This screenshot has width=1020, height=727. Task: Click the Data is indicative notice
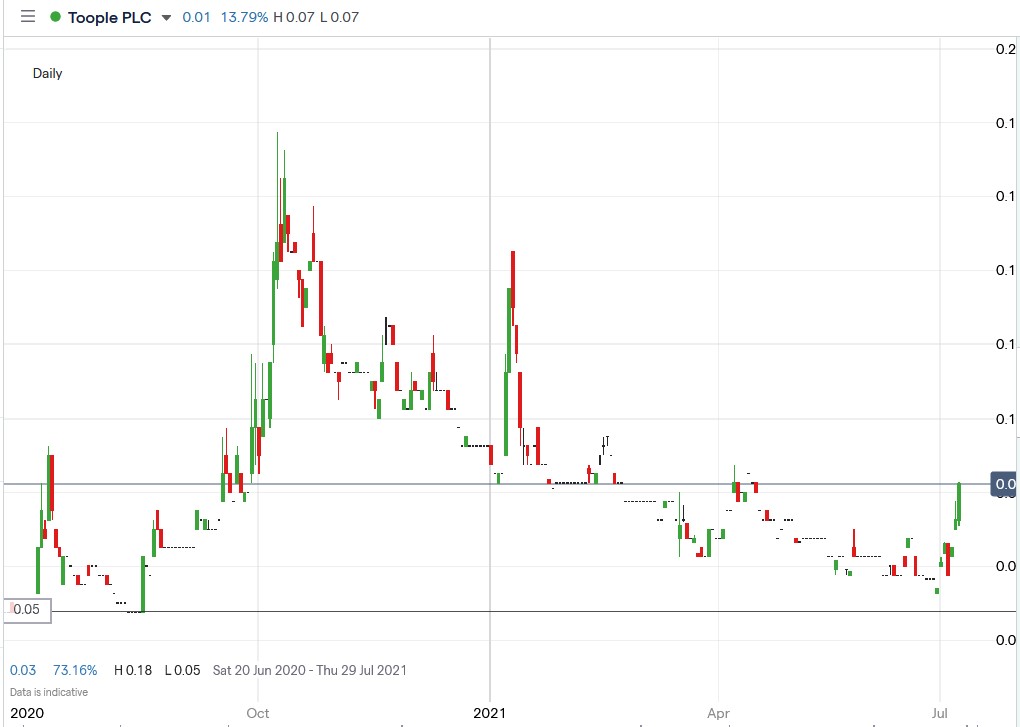(x=47, y=691)
